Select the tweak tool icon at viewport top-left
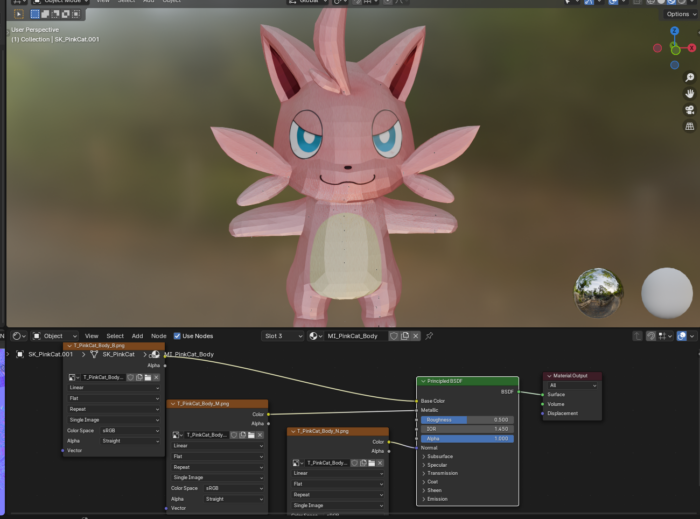700x519 pixels. (x=19, y=14)
